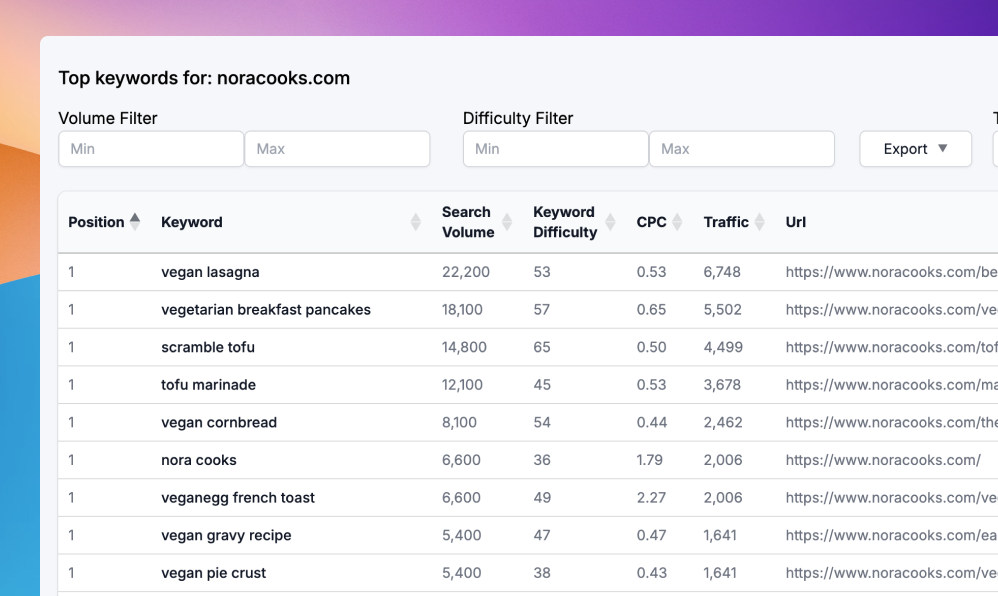Click the Traffic column sort icon

click(760, 222)
